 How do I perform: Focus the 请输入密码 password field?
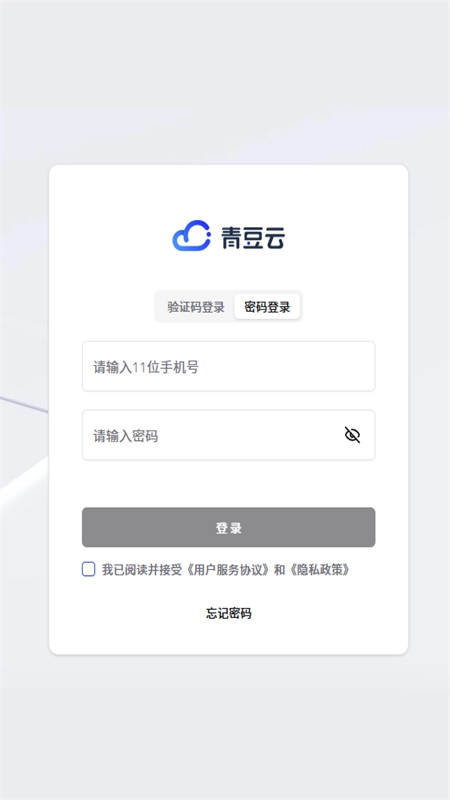point(229,435)
